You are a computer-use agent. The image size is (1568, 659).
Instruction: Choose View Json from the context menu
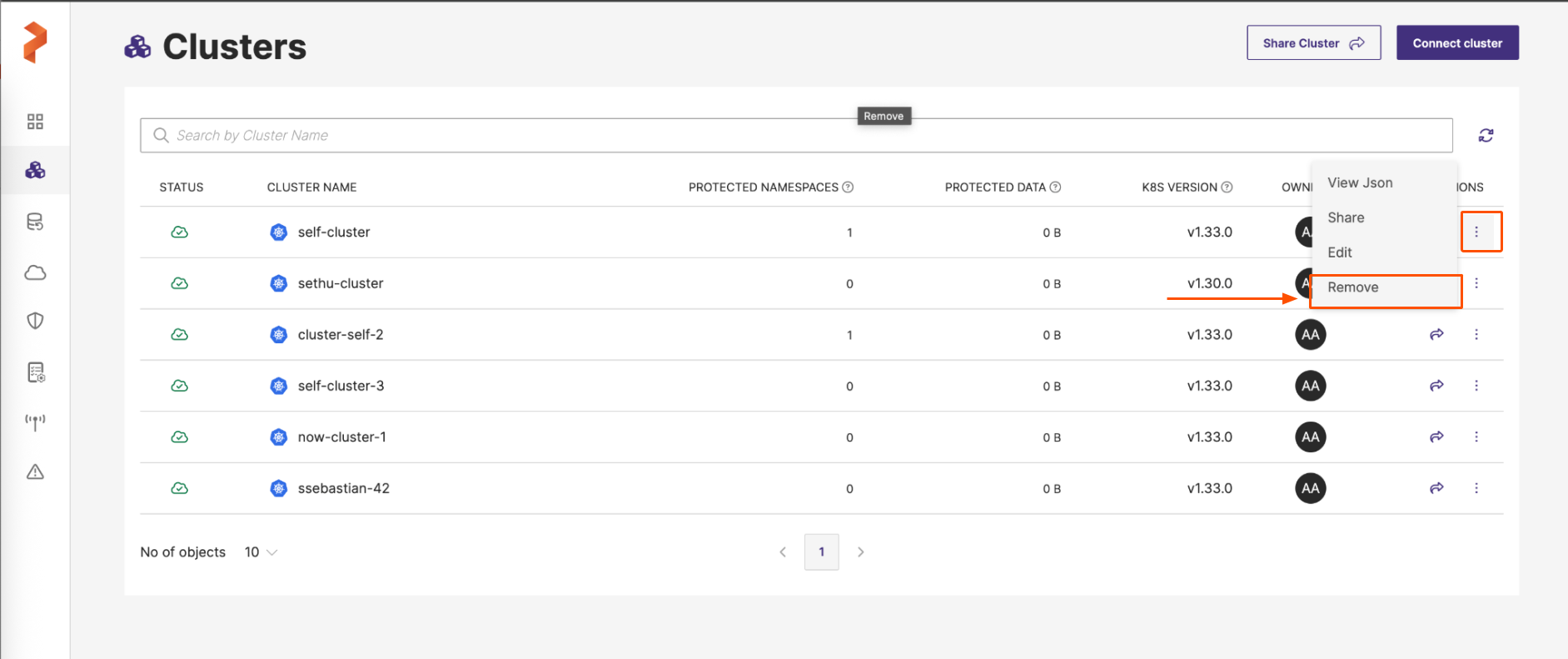[x=1360, y=183]
